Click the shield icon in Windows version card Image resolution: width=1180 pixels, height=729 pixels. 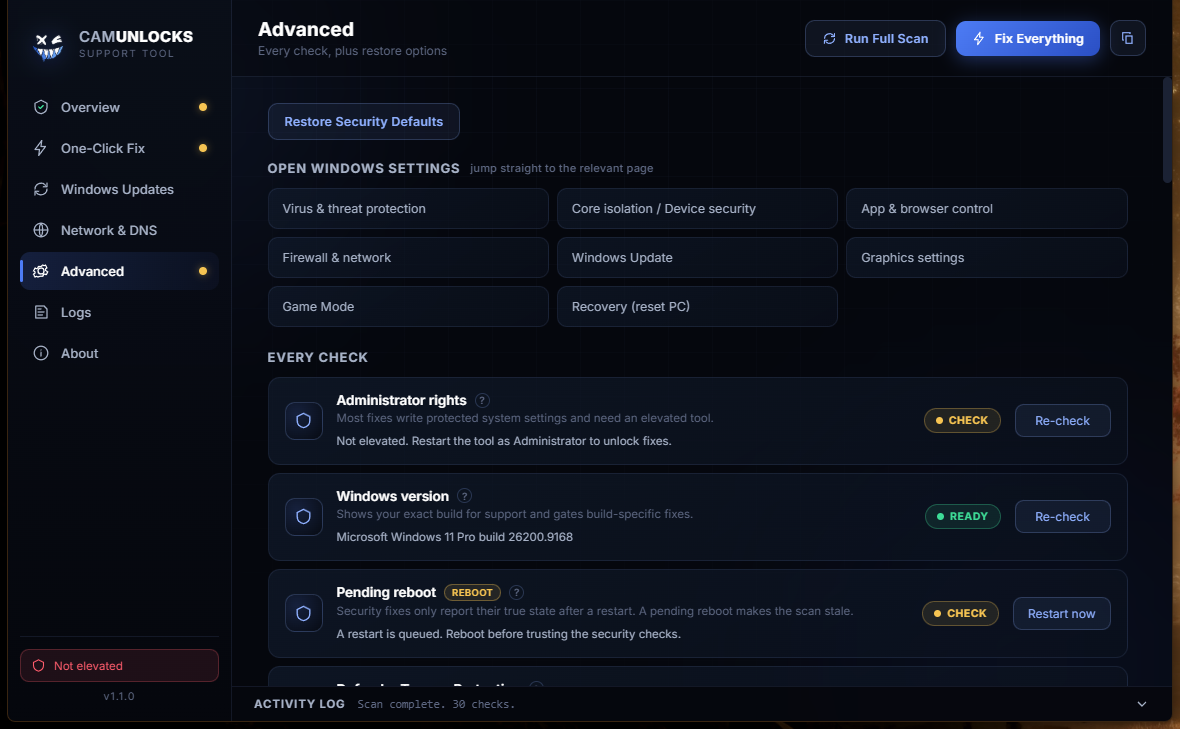tap(303, 516)
